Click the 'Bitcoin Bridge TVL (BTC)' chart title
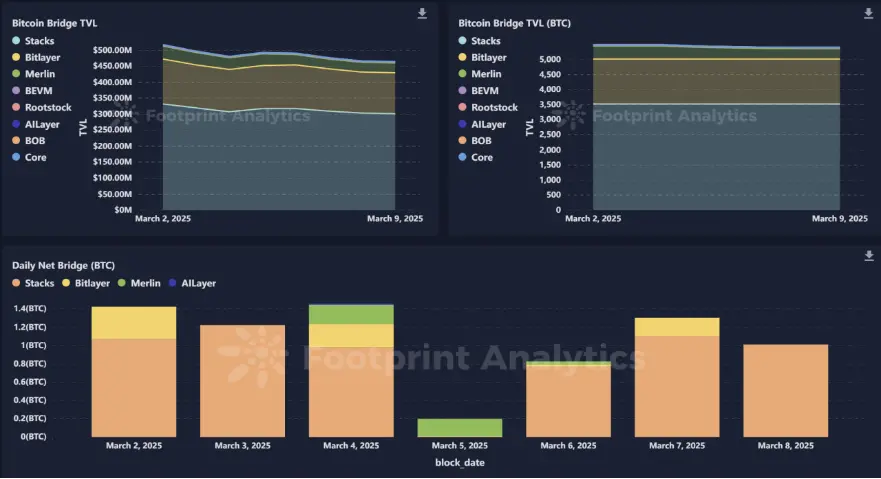 (x=514, y=23)
